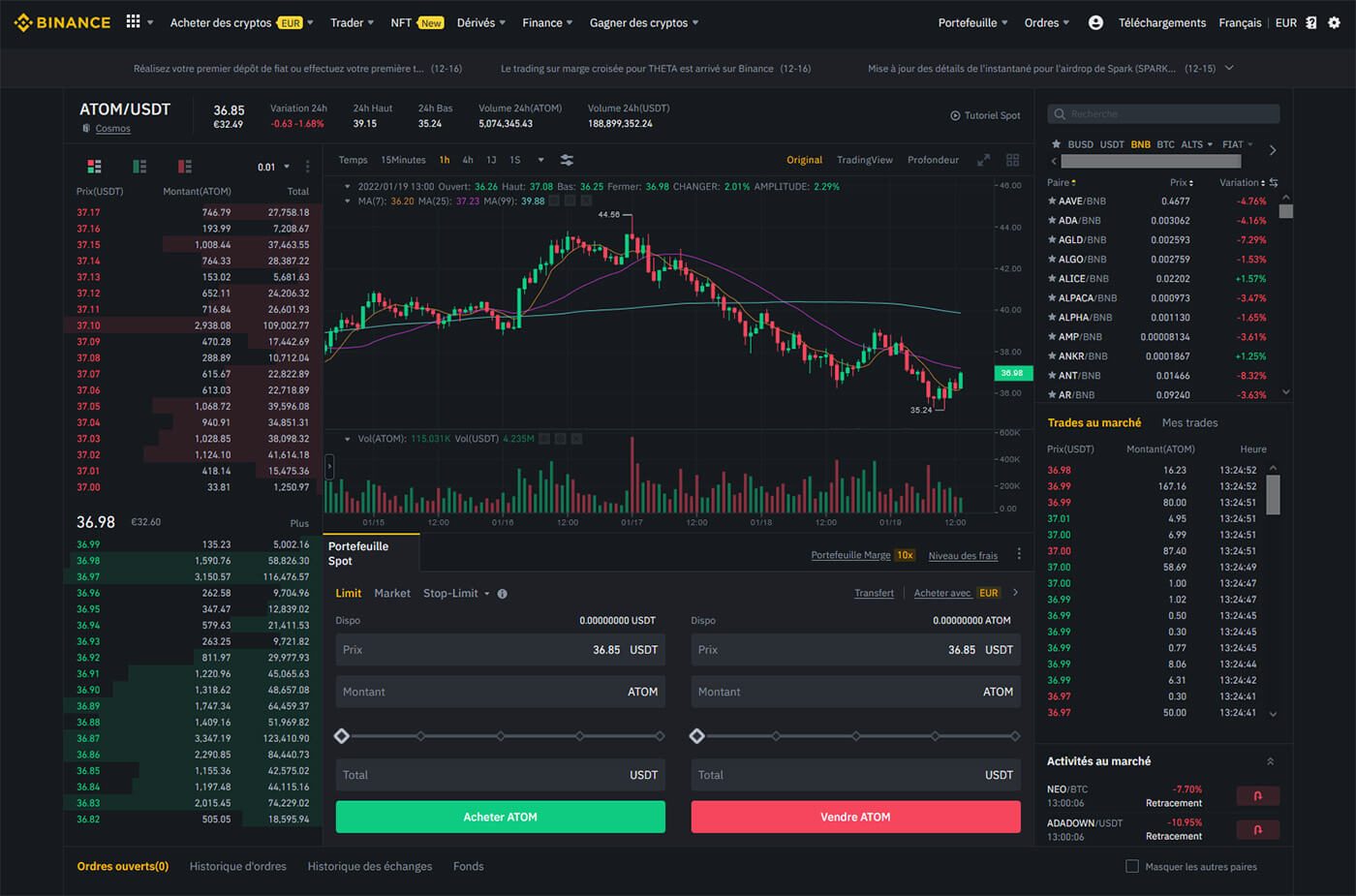The width and height of the screenshot is (1356, 896).
Task: Open the 0.01 price precision dropdown
Action: pyautogui.click(x=273, y=167)
